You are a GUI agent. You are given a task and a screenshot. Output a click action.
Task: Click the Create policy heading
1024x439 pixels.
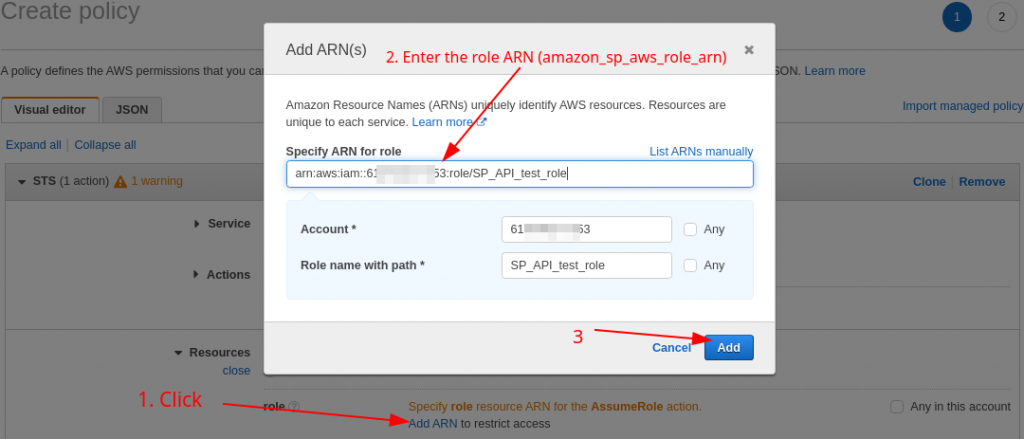click(x=71, y=11)
